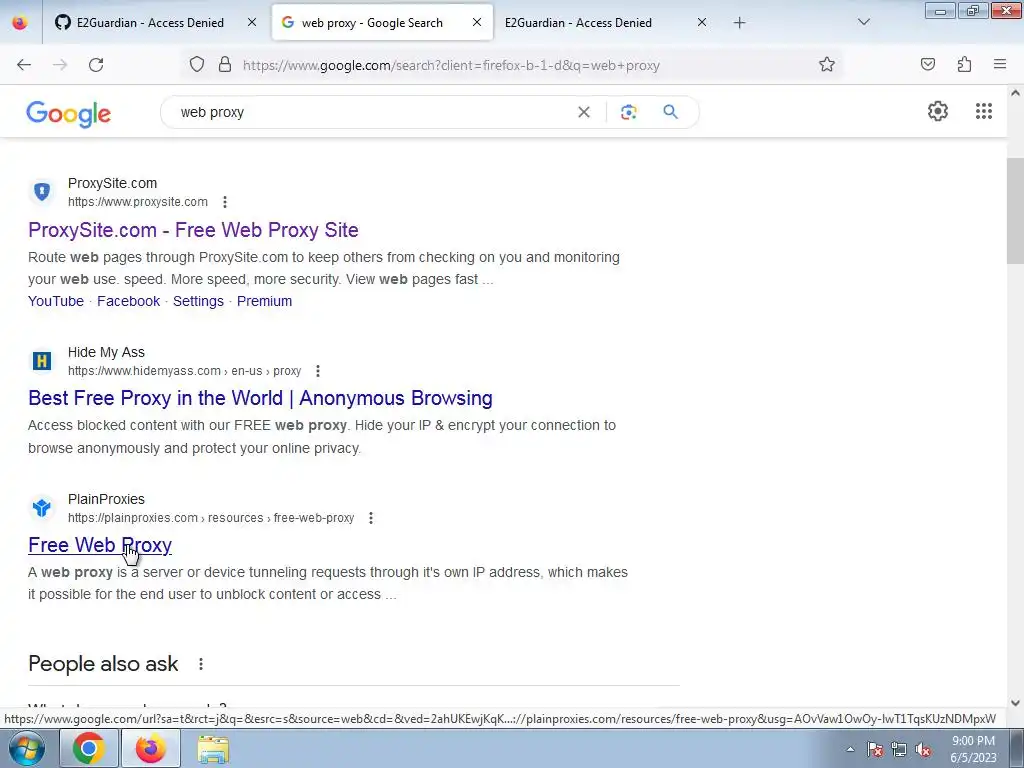
Task: Open the Firefox hamburger menu
Action: [x=1000, y=64]
